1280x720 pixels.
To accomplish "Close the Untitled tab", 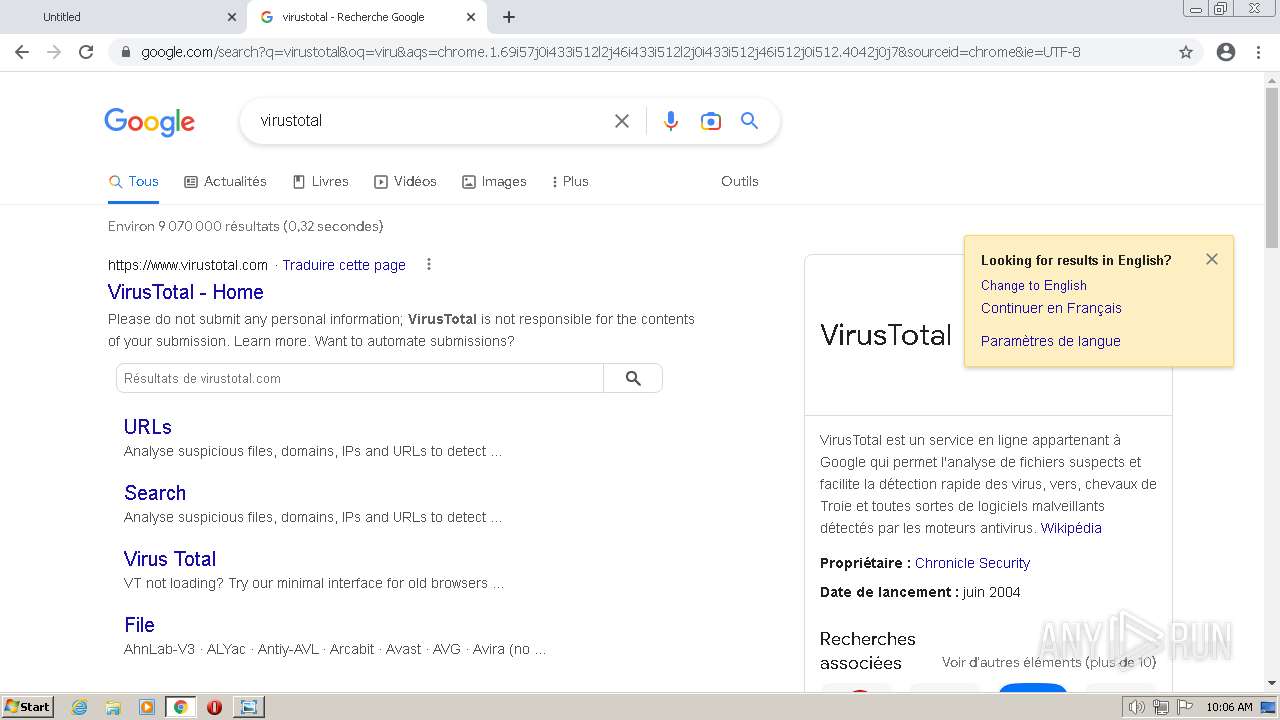I will pyautogui.click(x=232, y=17).
